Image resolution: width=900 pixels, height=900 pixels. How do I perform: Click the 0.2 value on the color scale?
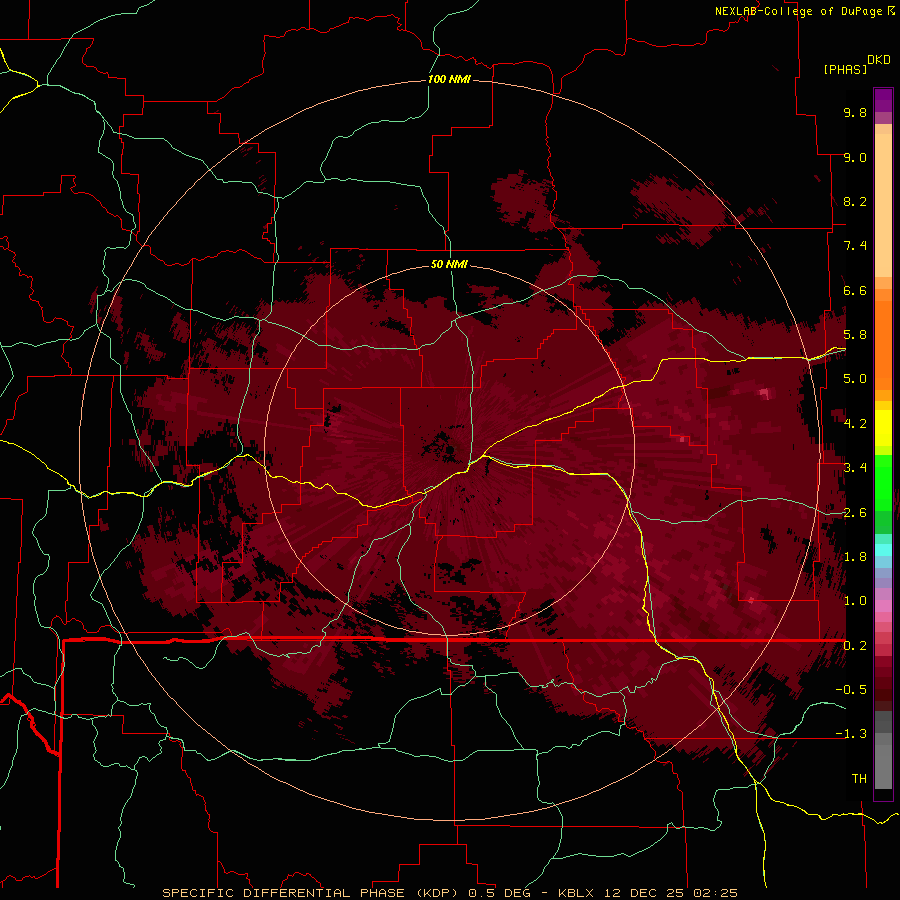click(x=855, y=646)
